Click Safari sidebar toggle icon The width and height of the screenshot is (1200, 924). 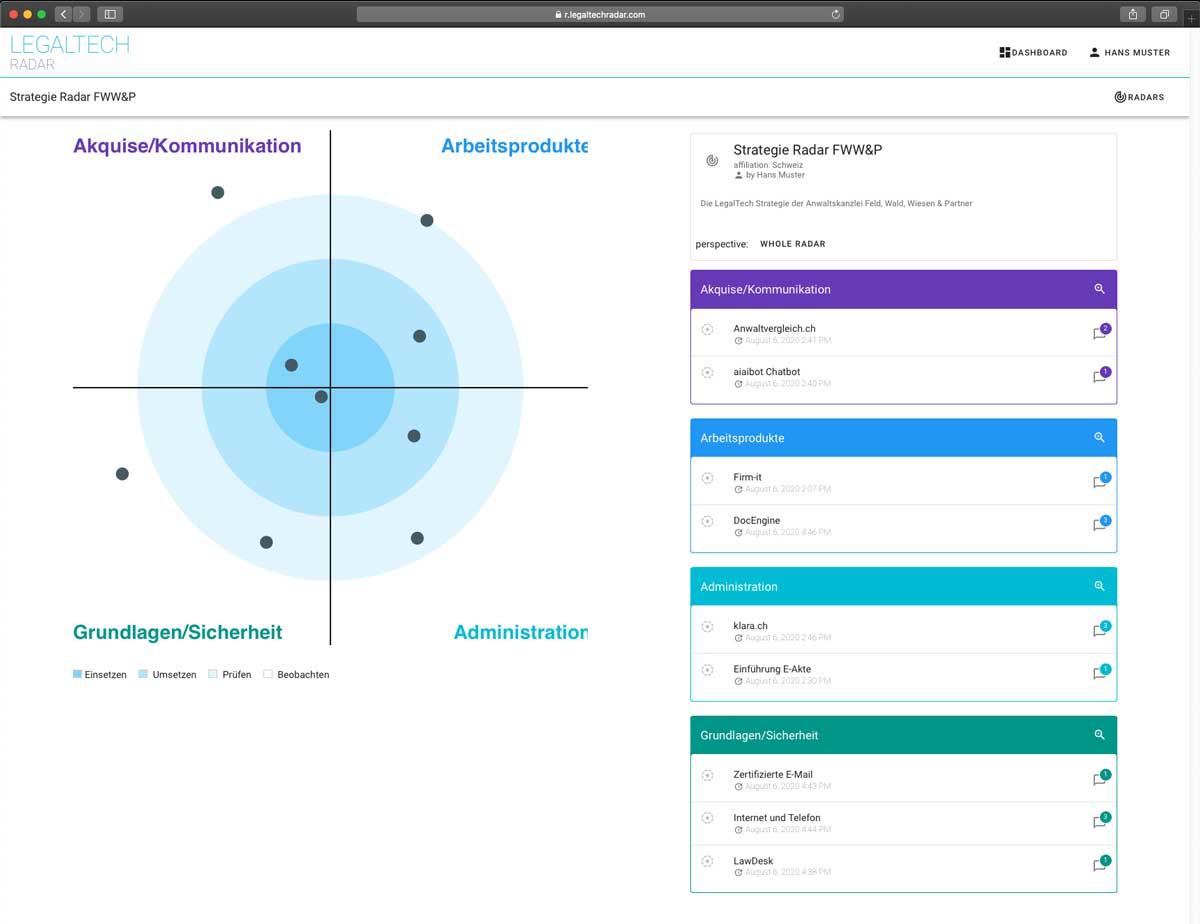point(110,14)
